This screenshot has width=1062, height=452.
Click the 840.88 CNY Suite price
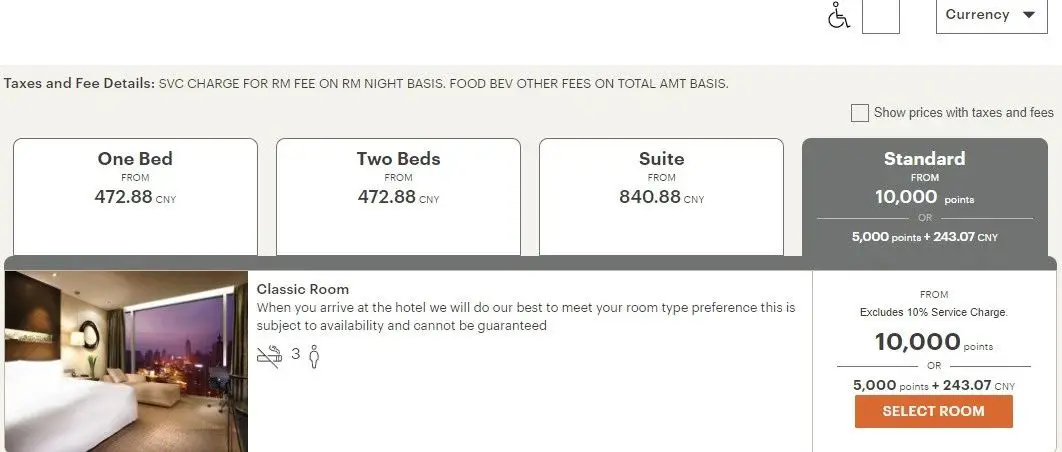661,197
